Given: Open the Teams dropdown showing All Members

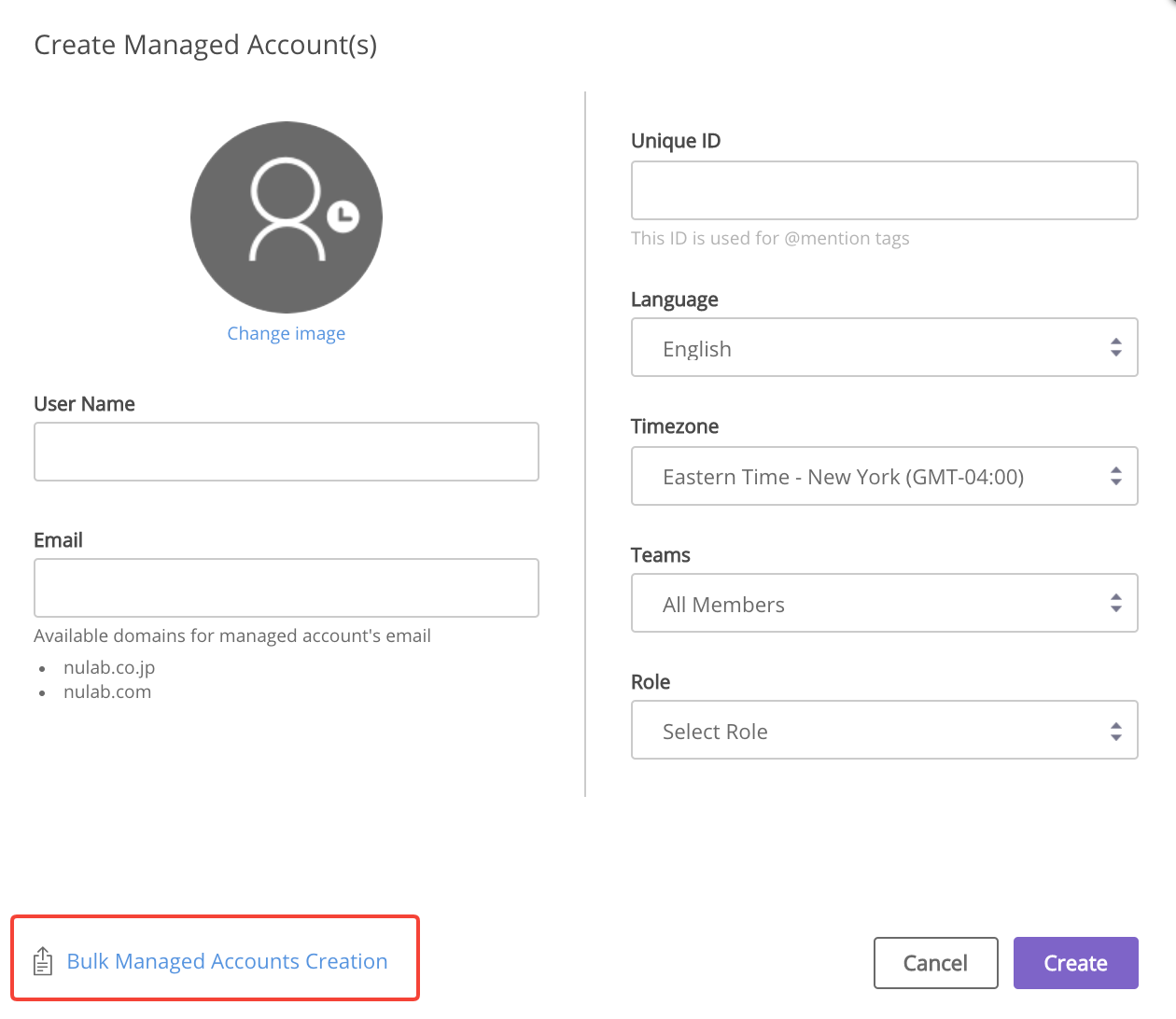Looking at the screenshot, I should [885, 603].
